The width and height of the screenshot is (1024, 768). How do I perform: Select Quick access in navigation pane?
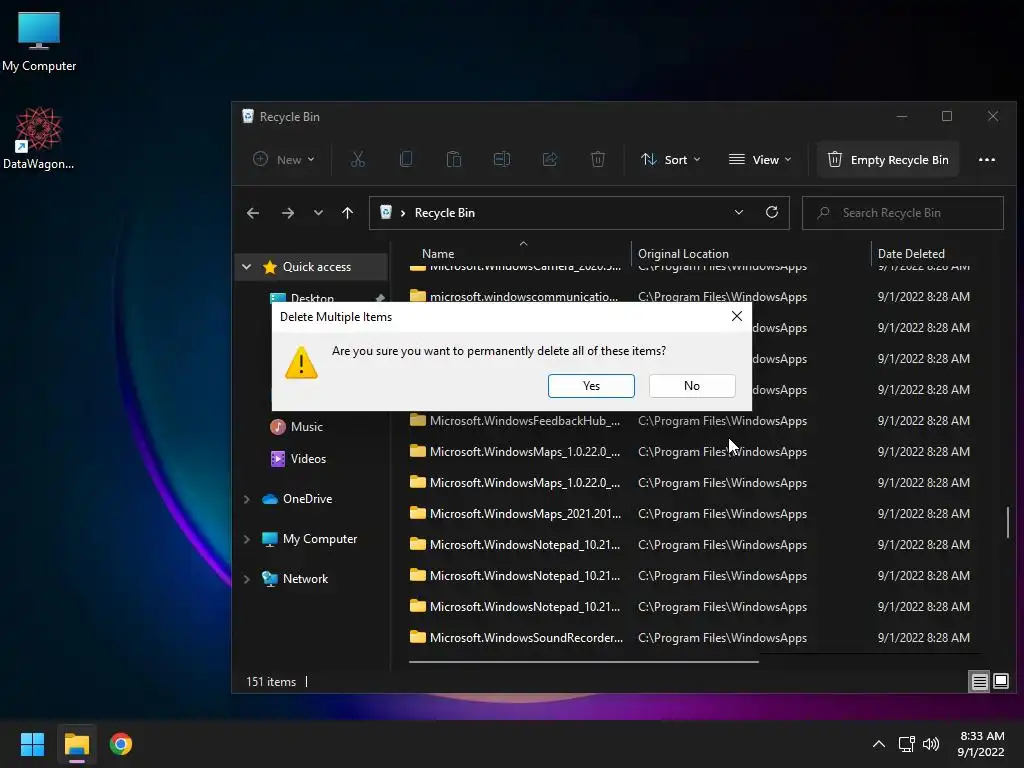click(x=317, y=266)
